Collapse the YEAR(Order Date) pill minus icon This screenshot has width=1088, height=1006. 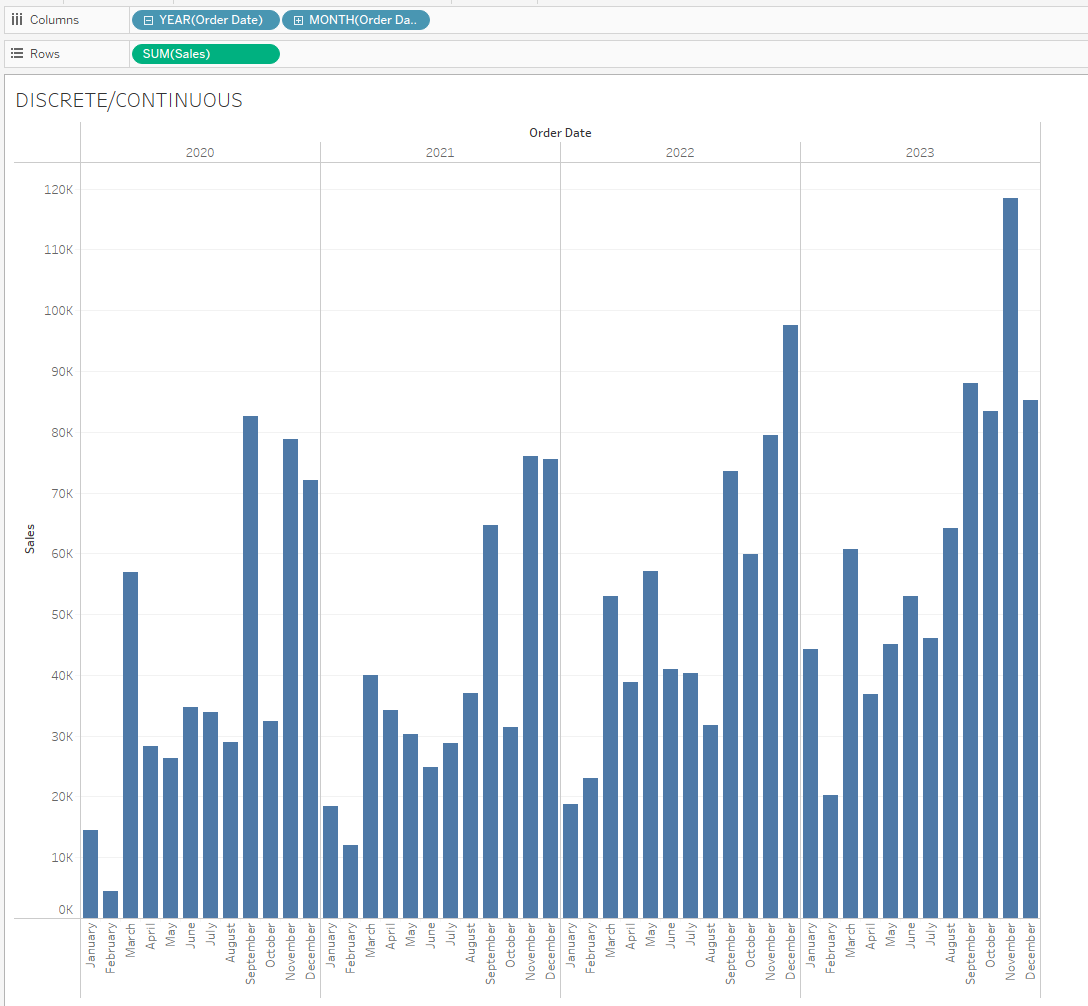pos(148,20)
